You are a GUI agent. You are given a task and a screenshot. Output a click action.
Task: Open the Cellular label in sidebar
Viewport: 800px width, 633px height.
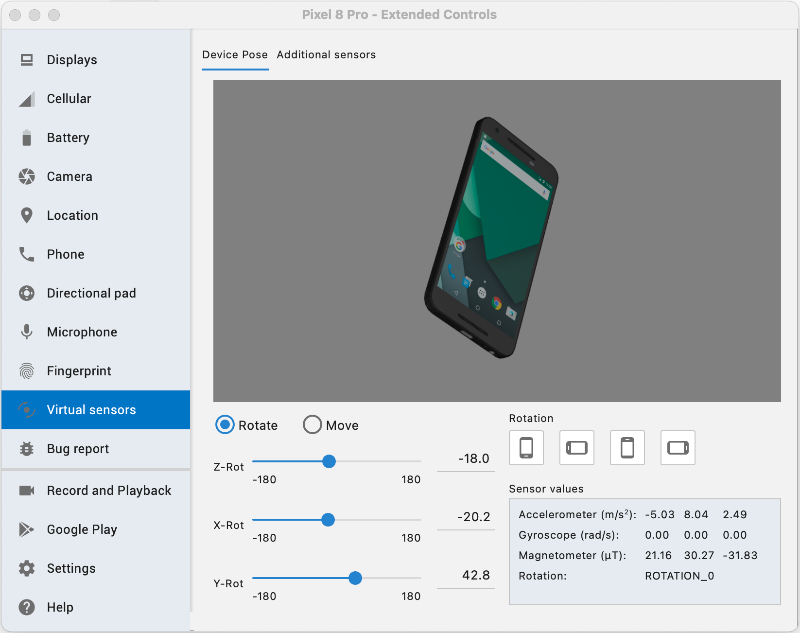(69, 98)
